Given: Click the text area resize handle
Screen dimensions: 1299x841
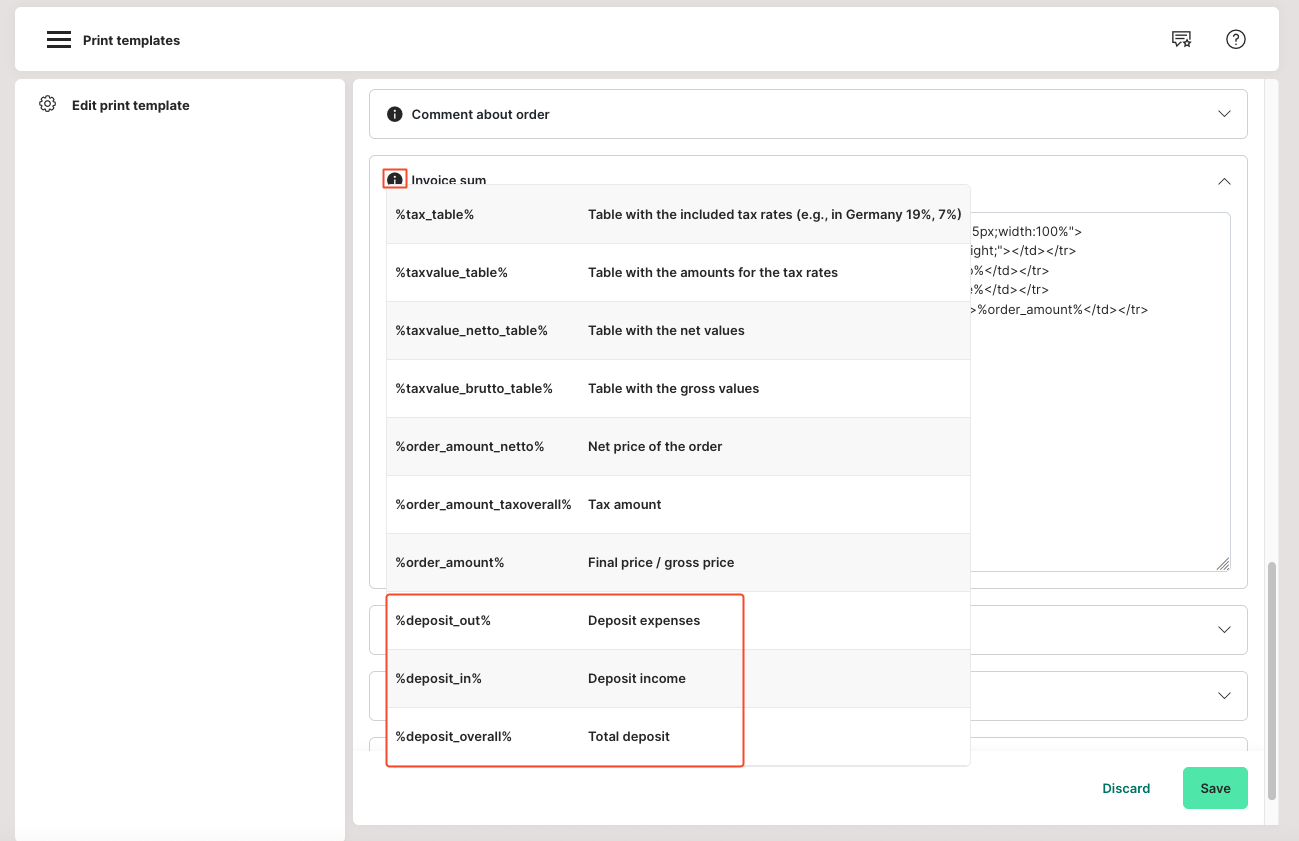Looking at the screenshot, I should [1223, 564].
